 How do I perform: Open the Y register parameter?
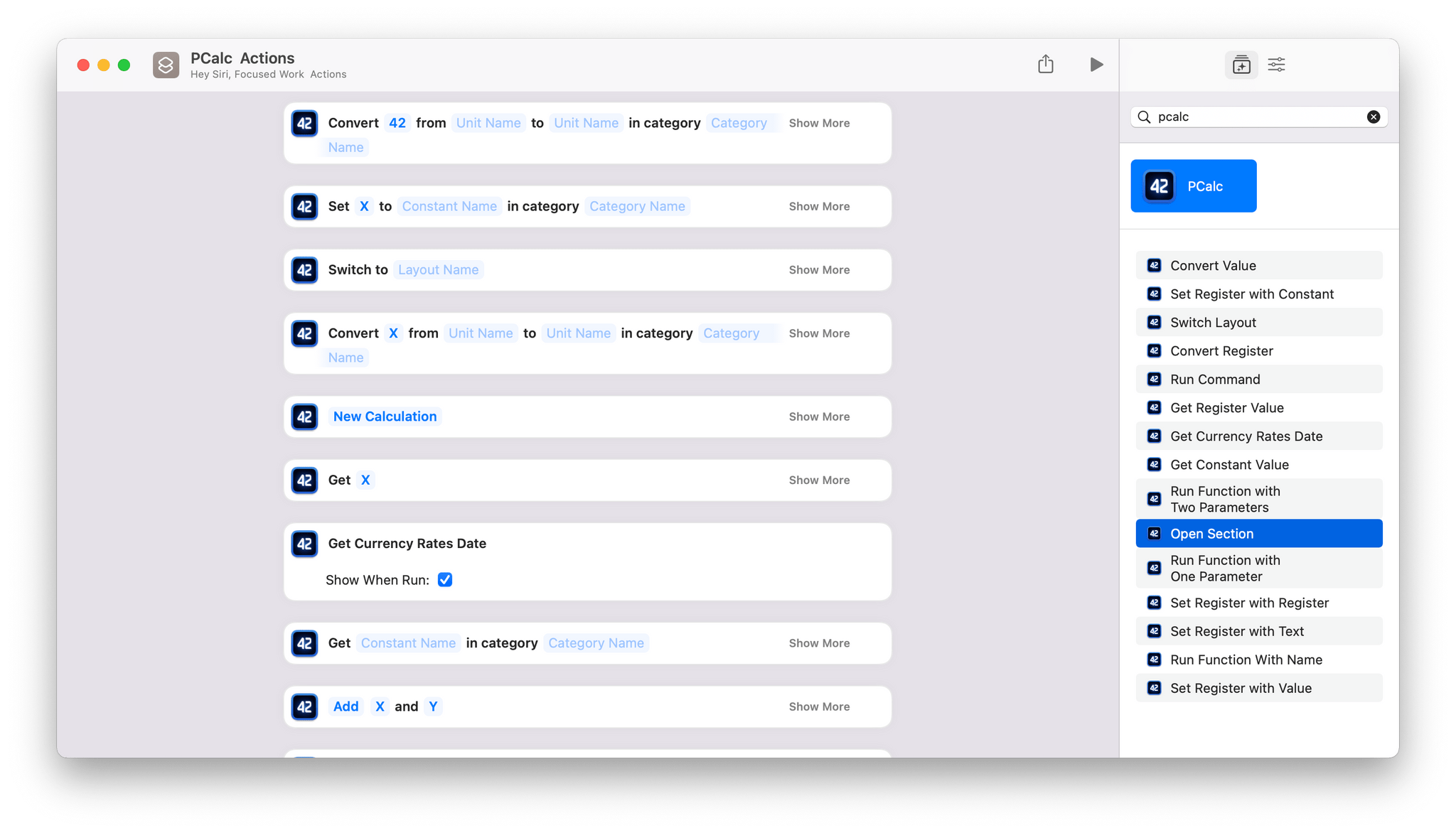coord(433,706)
